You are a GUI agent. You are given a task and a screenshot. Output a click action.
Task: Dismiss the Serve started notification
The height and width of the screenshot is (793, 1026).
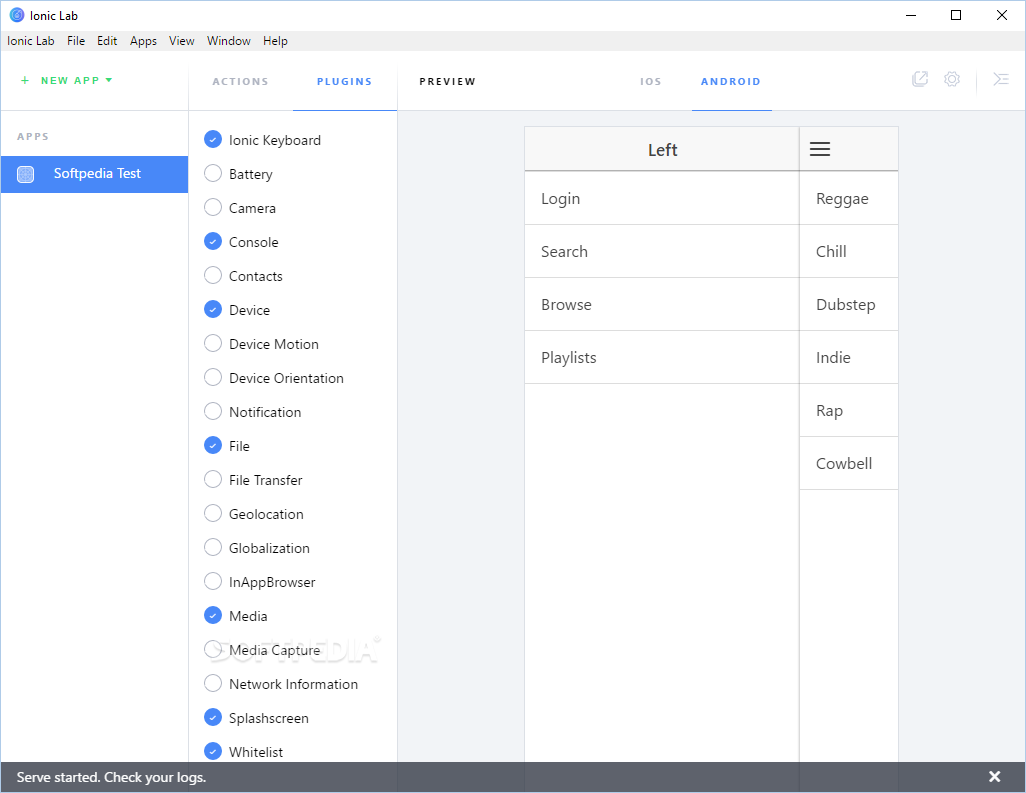[995, 777]
